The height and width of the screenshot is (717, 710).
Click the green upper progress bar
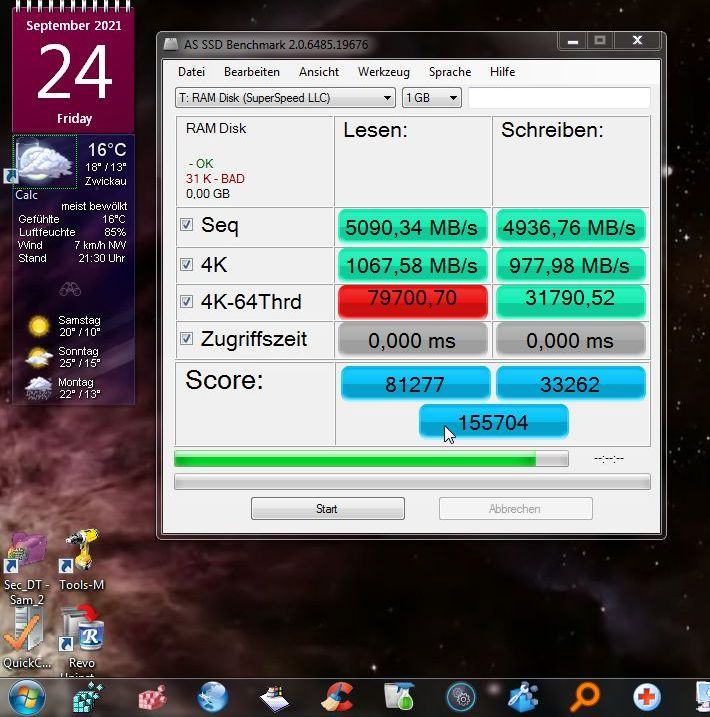(x=371, y=459)
